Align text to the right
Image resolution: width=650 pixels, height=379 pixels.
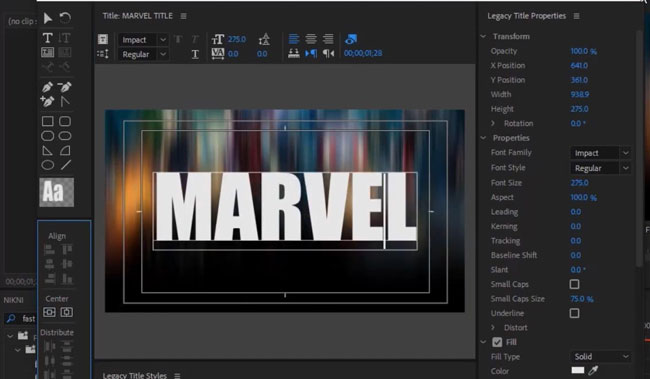pos(328,39)
